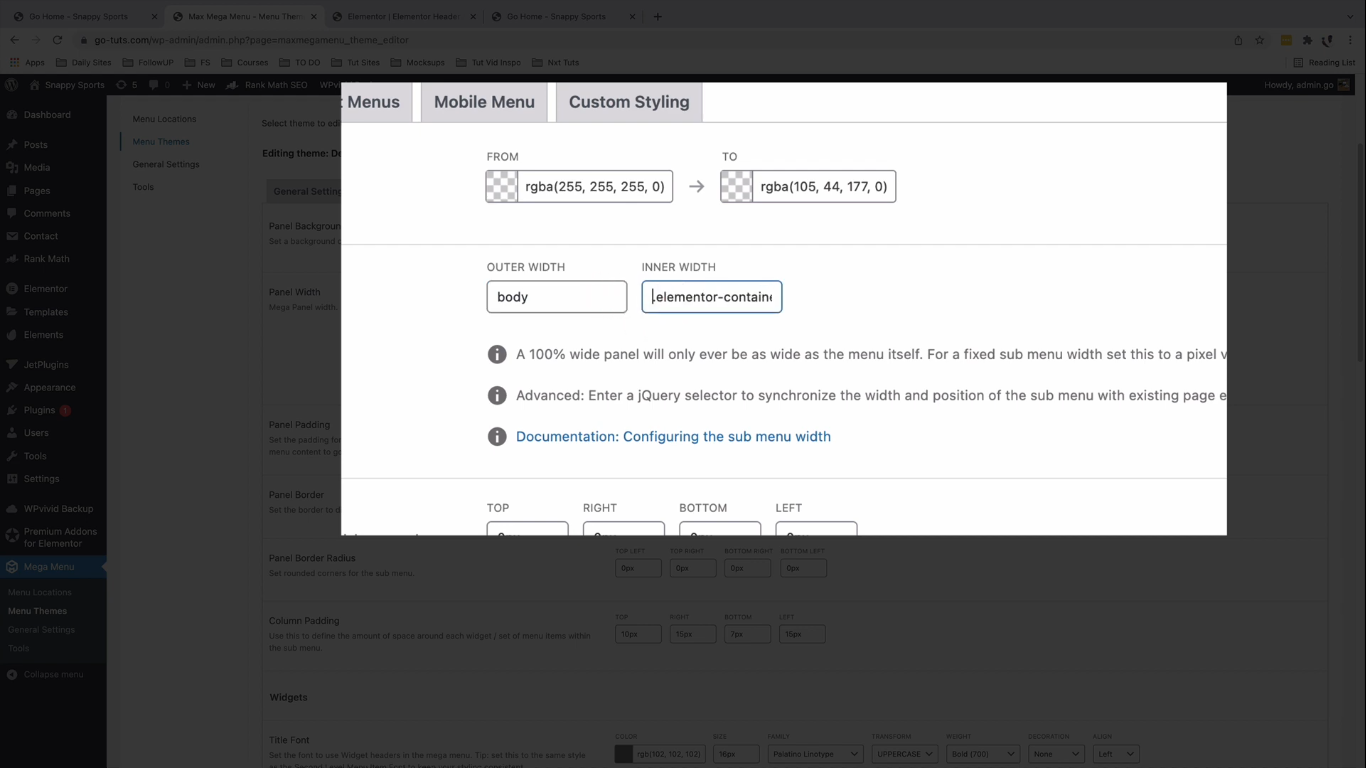
Task: Open the 'Documentation: Configuring the sub menu width' link
Action: point(673,436)
